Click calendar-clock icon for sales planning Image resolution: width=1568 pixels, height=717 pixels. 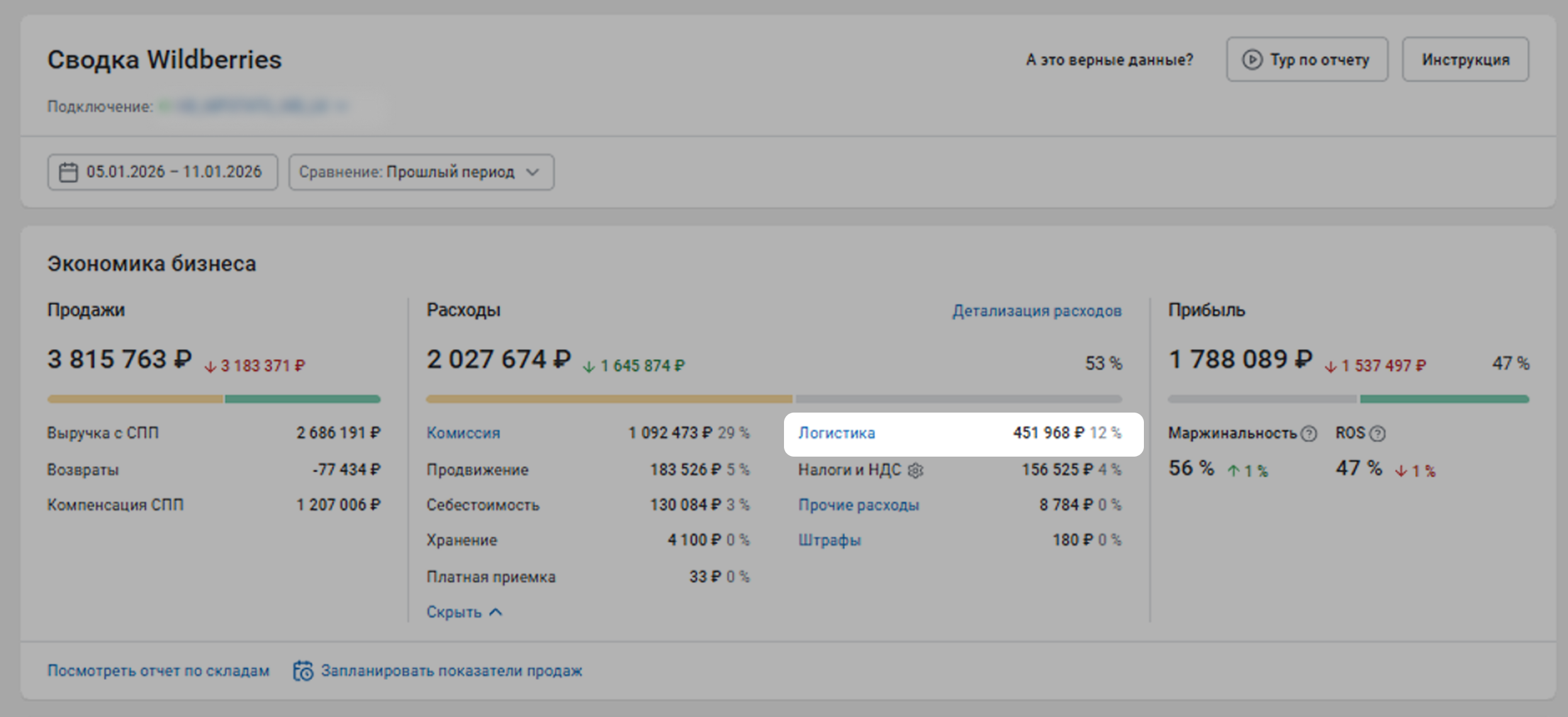pos(303,670)
